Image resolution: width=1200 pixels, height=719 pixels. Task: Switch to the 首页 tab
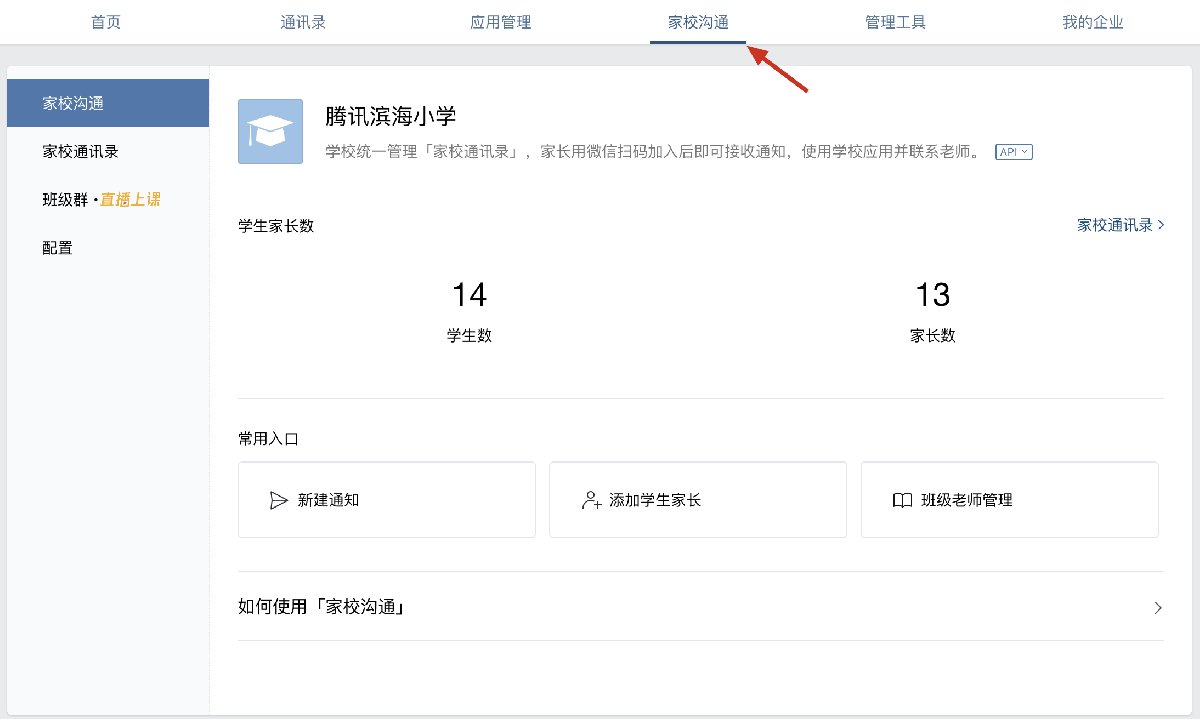coord(106,22)
